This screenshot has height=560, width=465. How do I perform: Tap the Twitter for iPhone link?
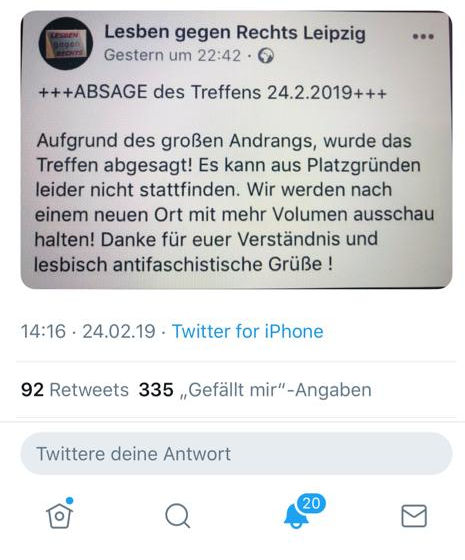click(x=248, y=331)
